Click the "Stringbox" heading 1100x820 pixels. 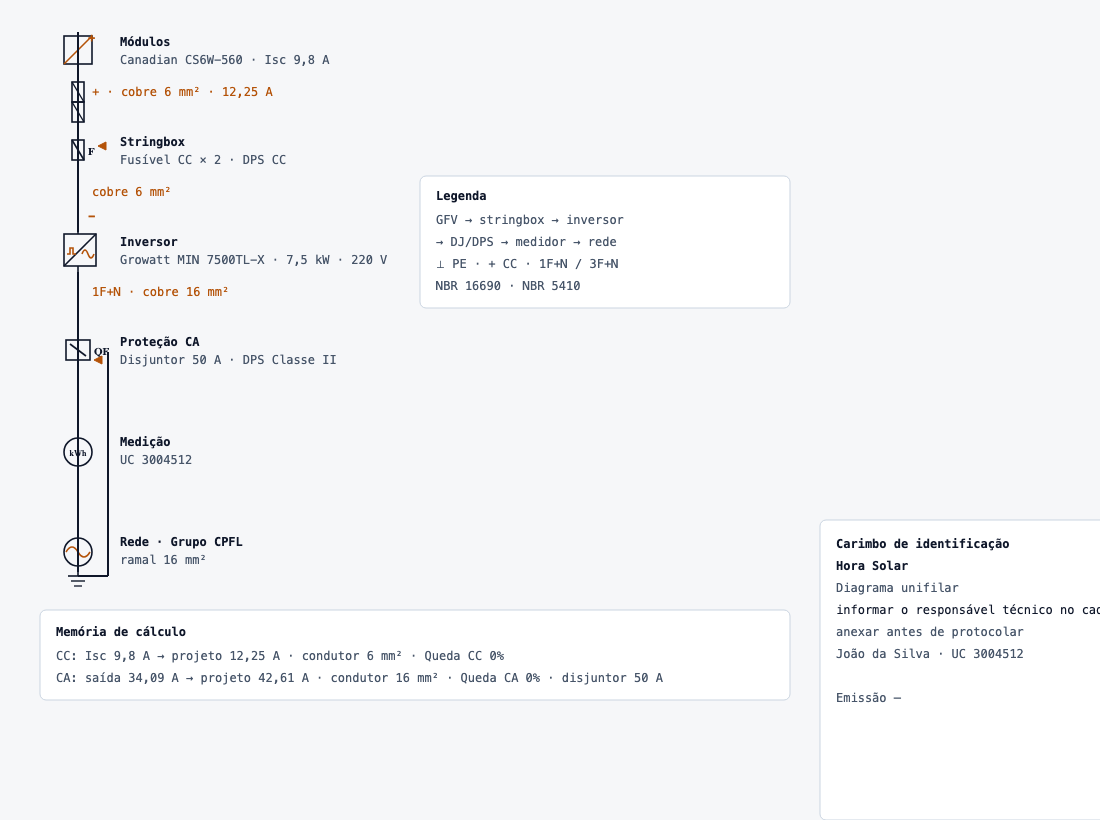[x=152, y=142]
